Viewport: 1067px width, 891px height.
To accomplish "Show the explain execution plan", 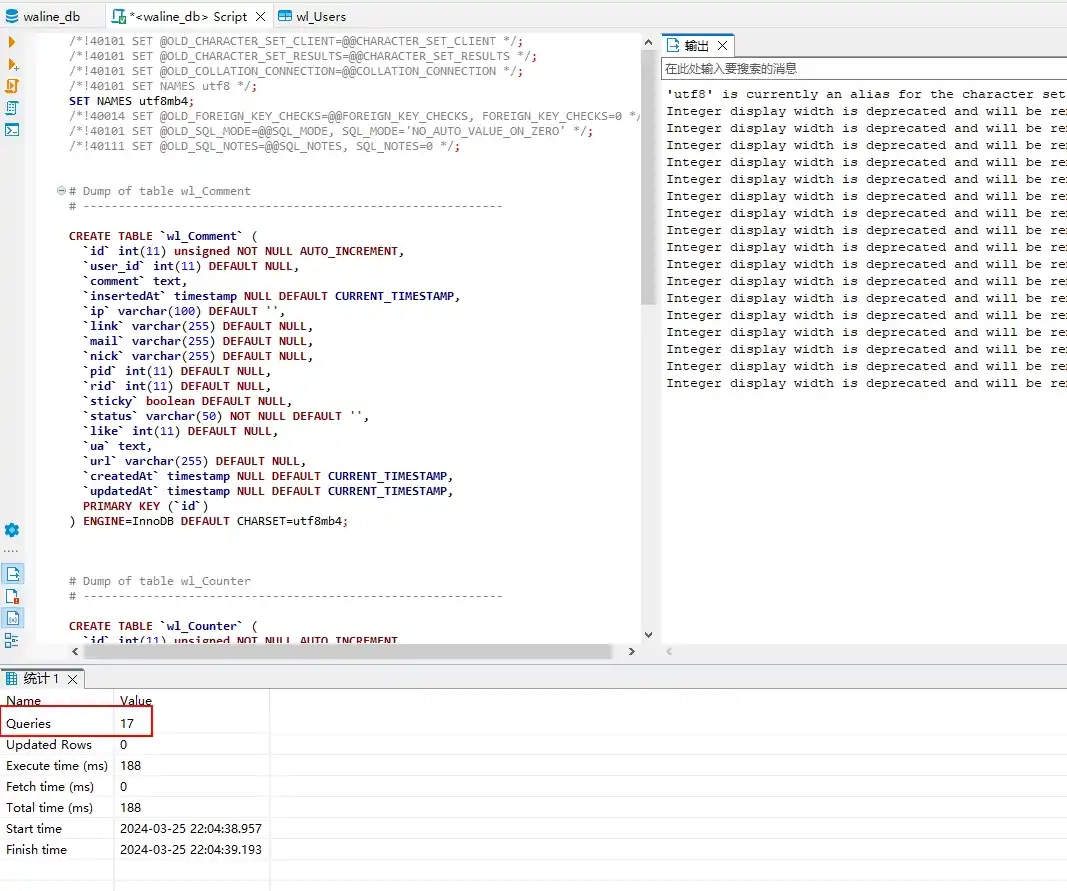I will pos(12,108).
